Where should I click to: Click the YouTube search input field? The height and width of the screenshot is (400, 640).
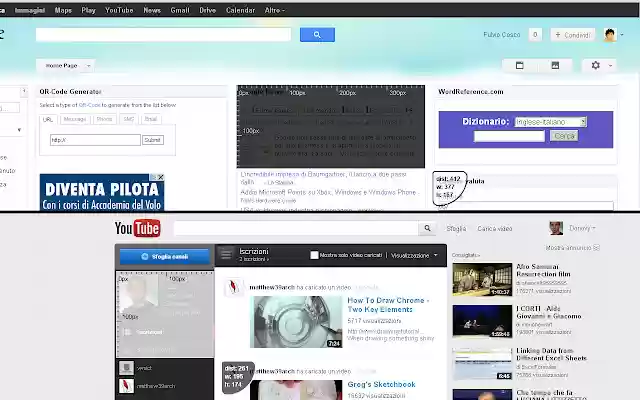[x=296, y=228]
